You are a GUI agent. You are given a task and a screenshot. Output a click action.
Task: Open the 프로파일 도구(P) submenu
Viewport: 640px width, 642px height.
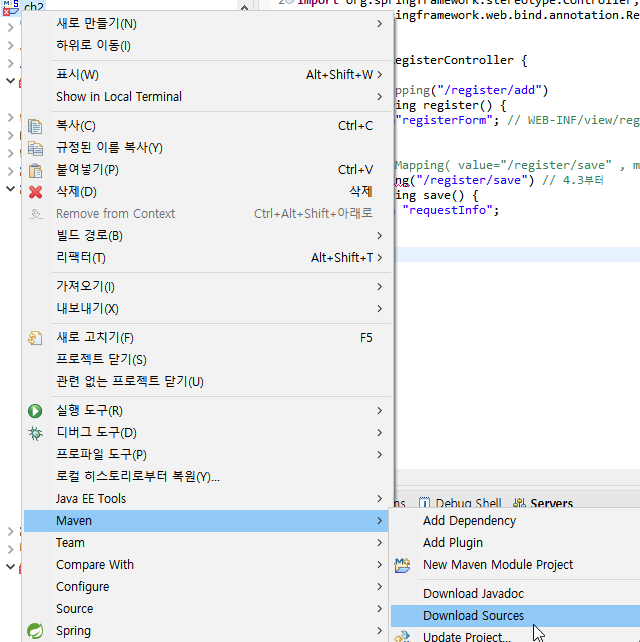206,455
